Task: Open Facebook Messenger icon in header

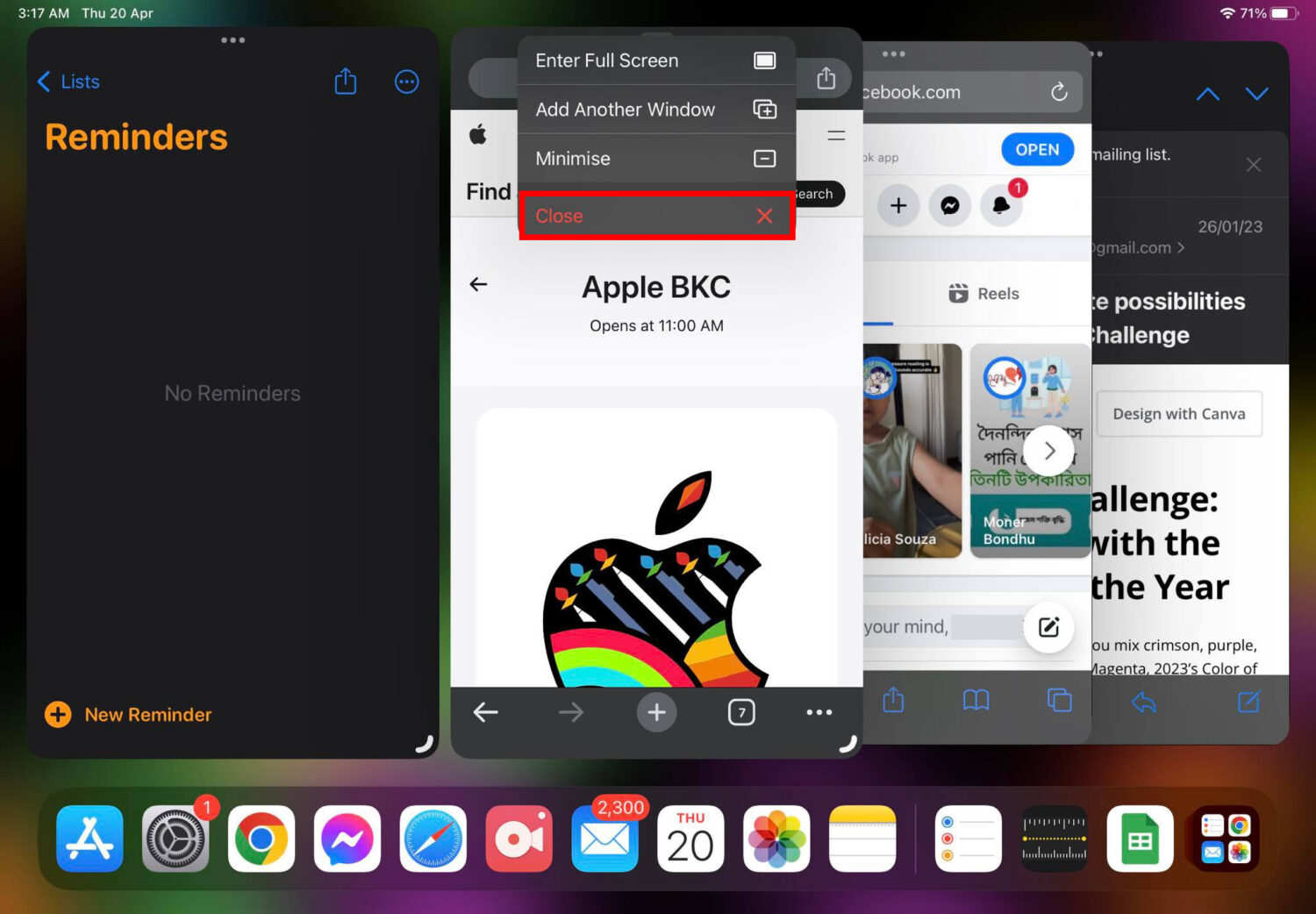Action: click(x=949, y=205)
